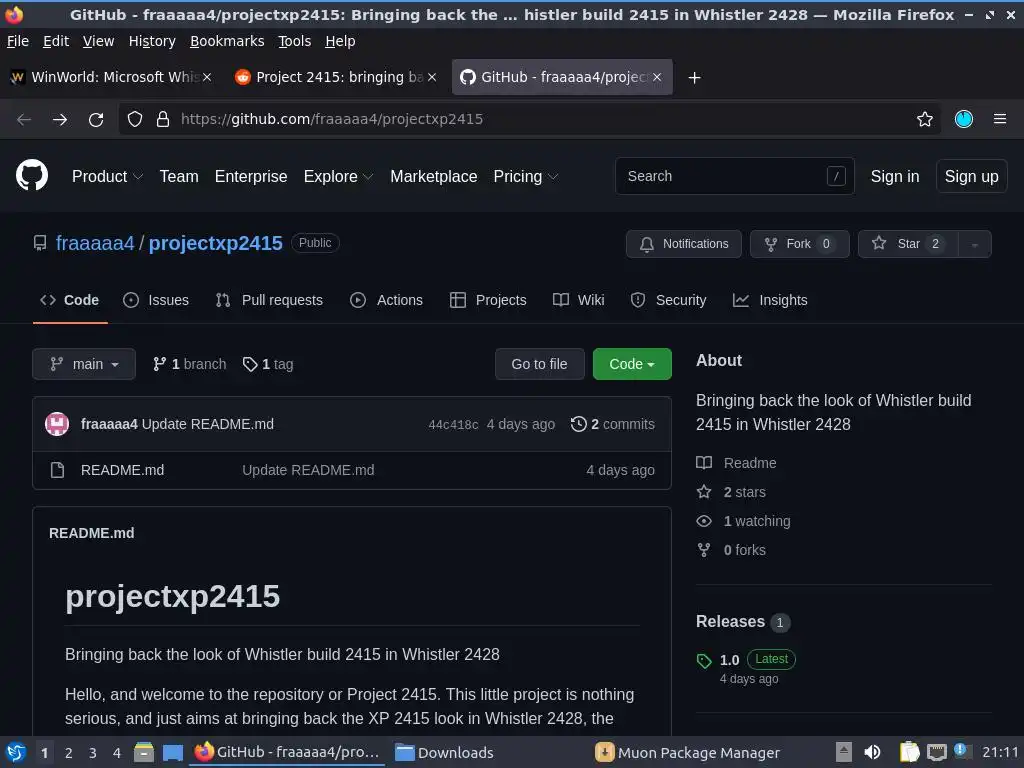
Task: Click the removable media tray icon
Action: (844, 752)
